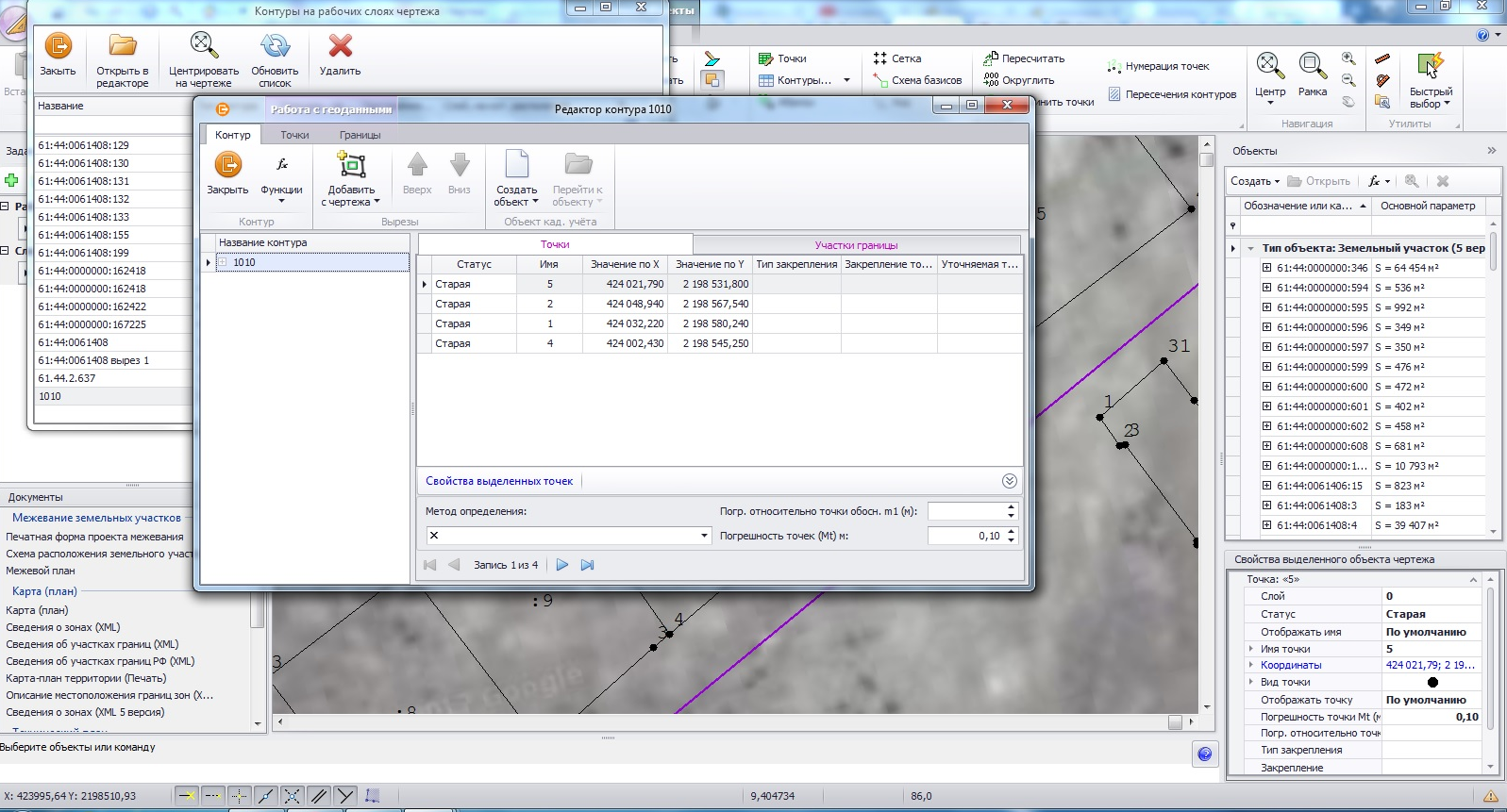Open the Межевой план document link

click(x=41, y=571)
